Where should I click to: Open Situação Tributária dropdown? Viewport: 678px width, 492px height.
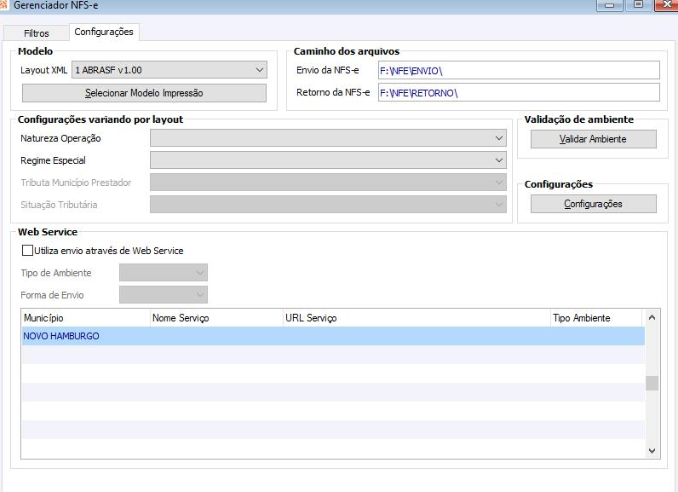[x=328, y=204]
